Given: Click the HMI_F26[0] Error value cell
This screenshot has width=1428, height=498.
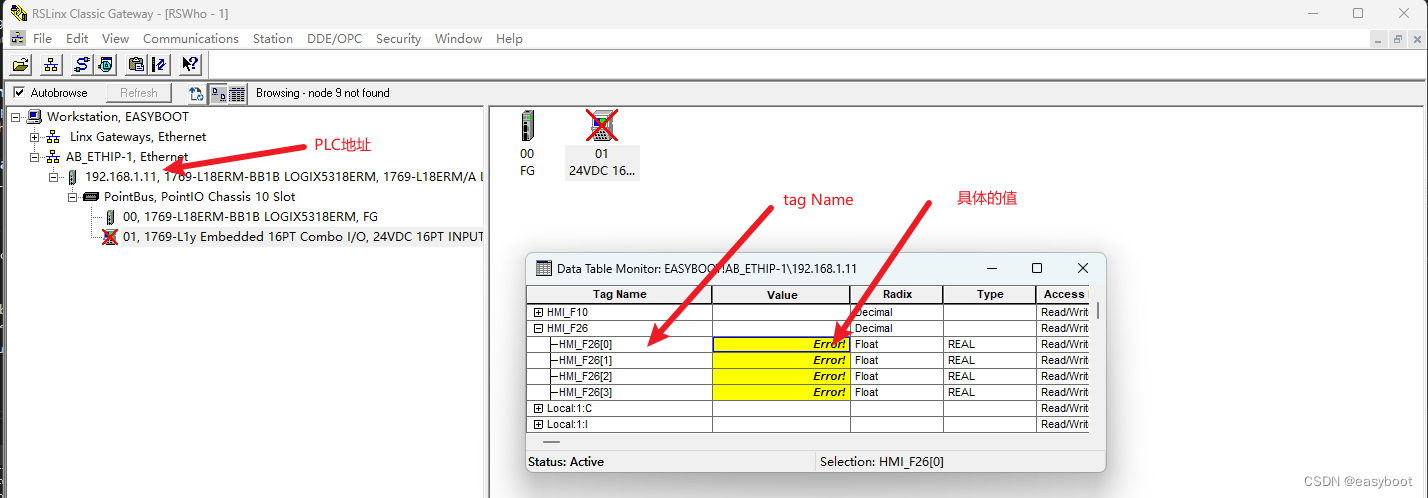Looking at the screenshot, I should [x=781, y=344].
